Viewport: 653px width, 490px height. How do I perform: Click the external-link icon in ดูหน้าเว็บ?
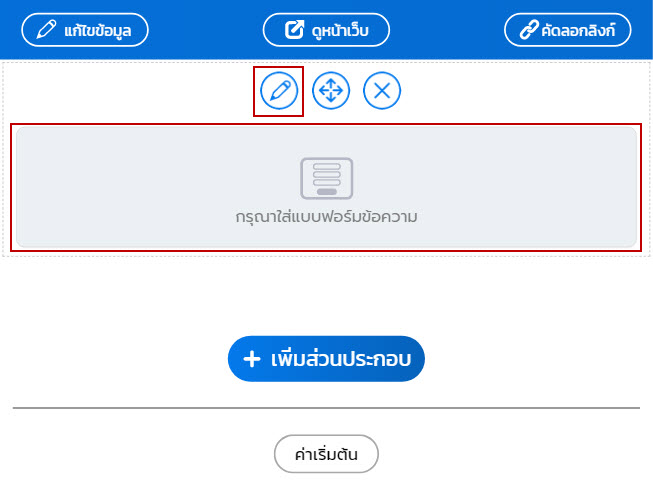(294, 30)
